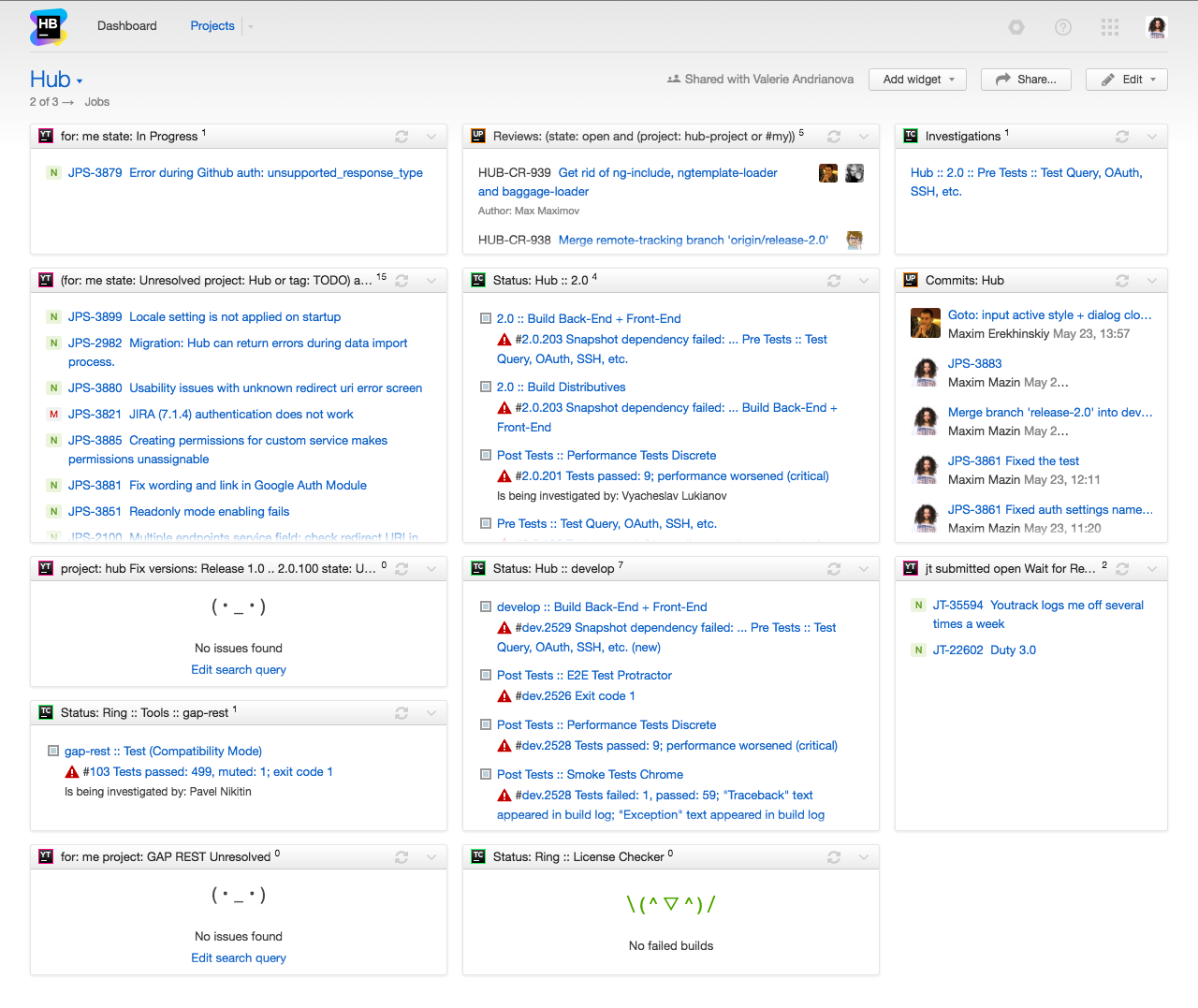
Task: Open JPS-3821 JIRA authentication issue
Action: pyautogui.click(x=211, y=415)
